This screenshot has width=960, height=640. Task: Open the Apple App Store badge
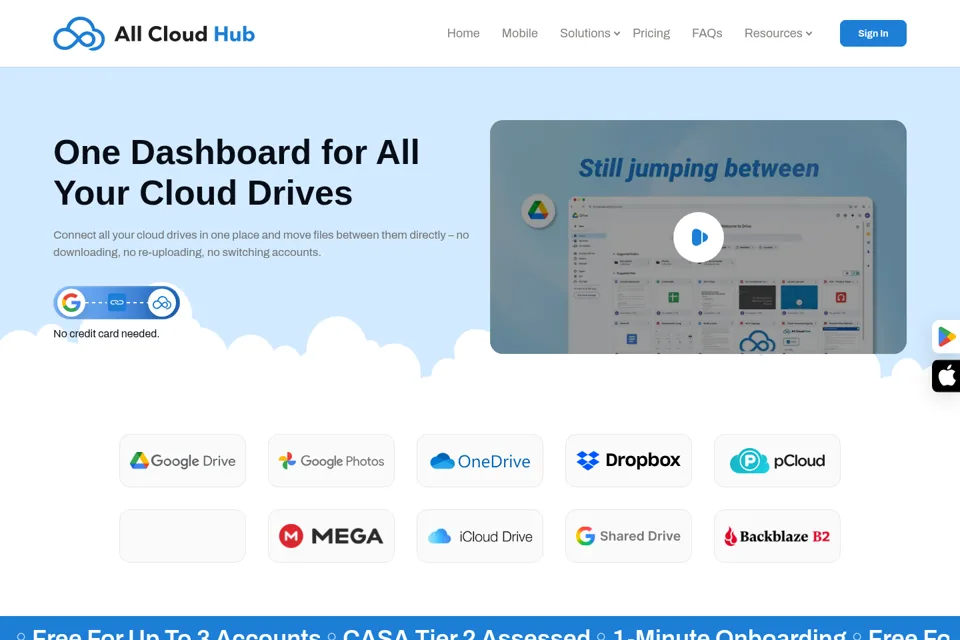(946, 376)
